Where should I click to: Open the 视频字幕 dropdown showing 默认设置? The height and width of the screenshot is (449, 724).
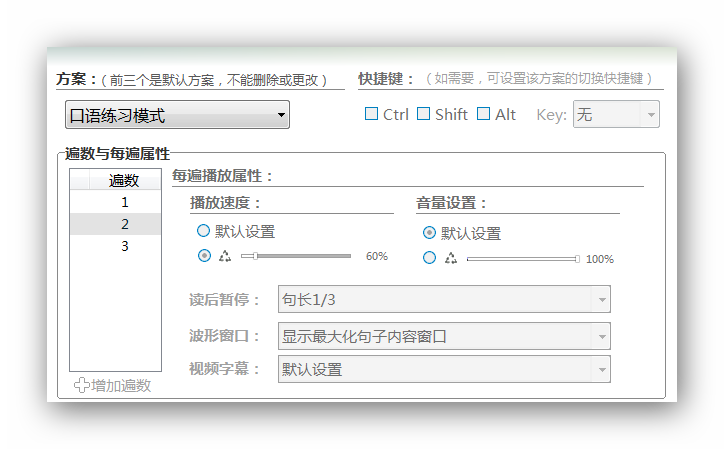pos(444,369)
